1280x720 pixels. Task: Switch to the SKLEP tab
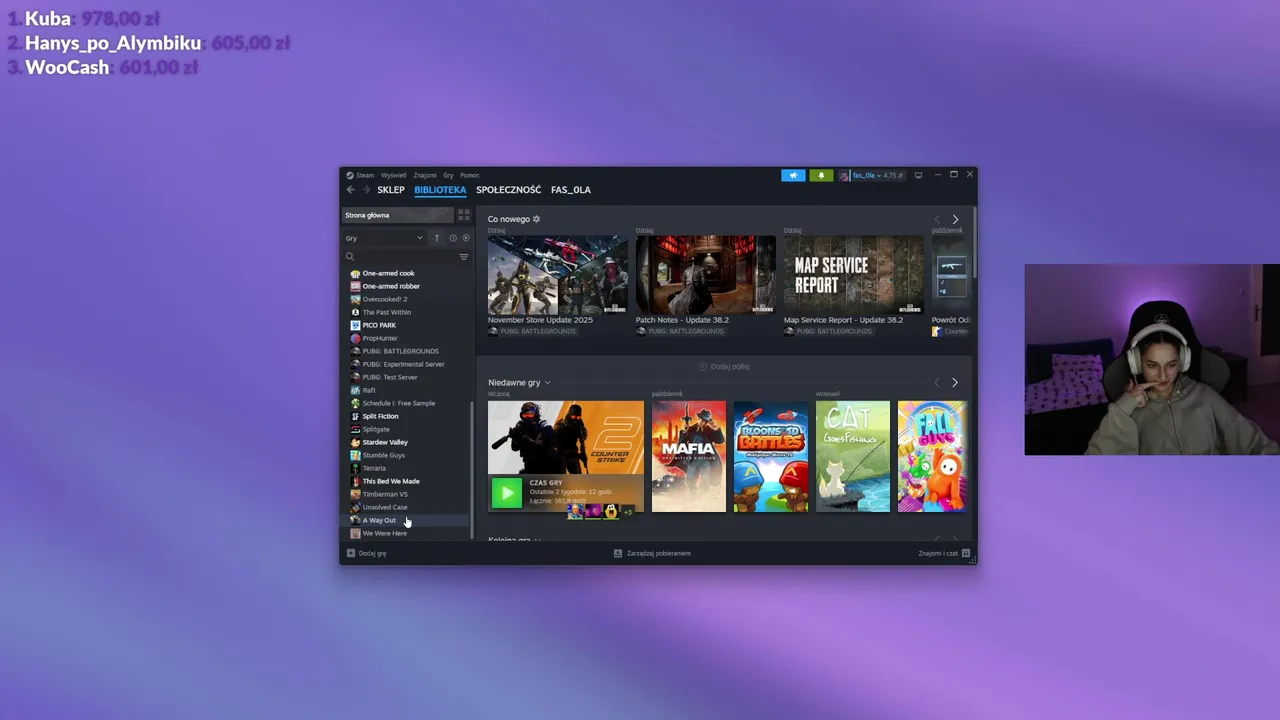pos(391,190)
